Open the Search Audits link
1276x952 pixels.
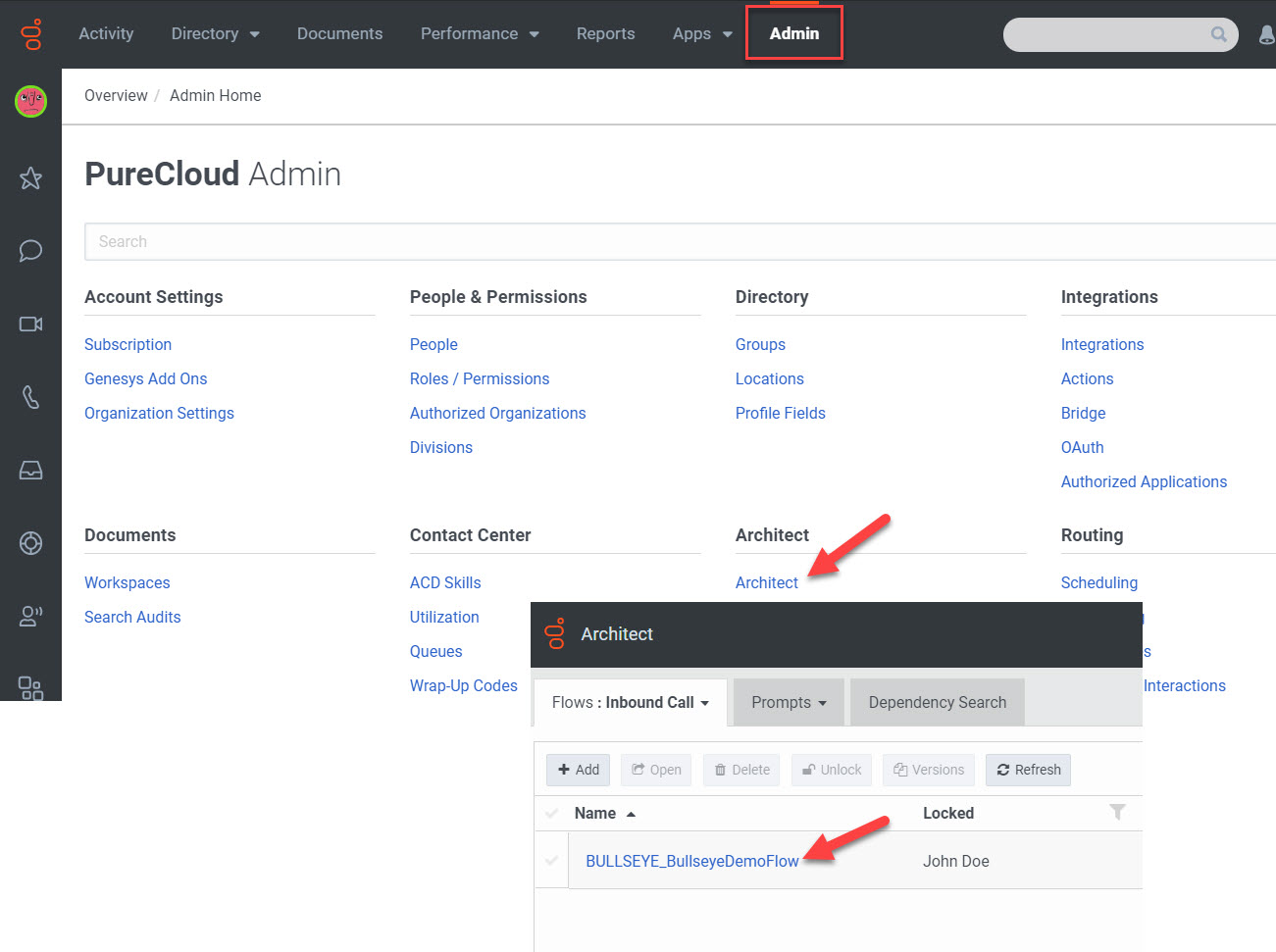(132, 617)
